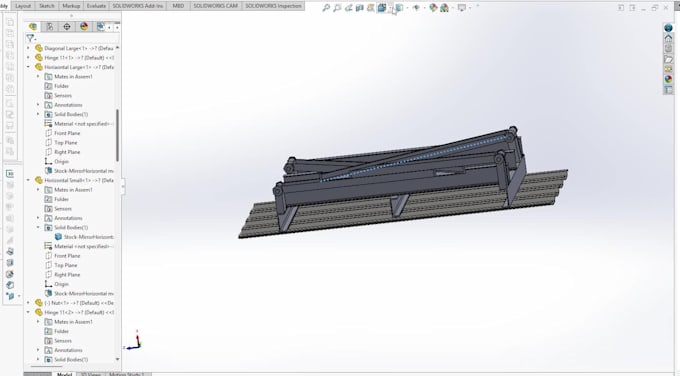Switch to the SOLIDWORKS Add-Ins tab
Image resolution: width=680 pixels, height=376 pixels.
138,6
